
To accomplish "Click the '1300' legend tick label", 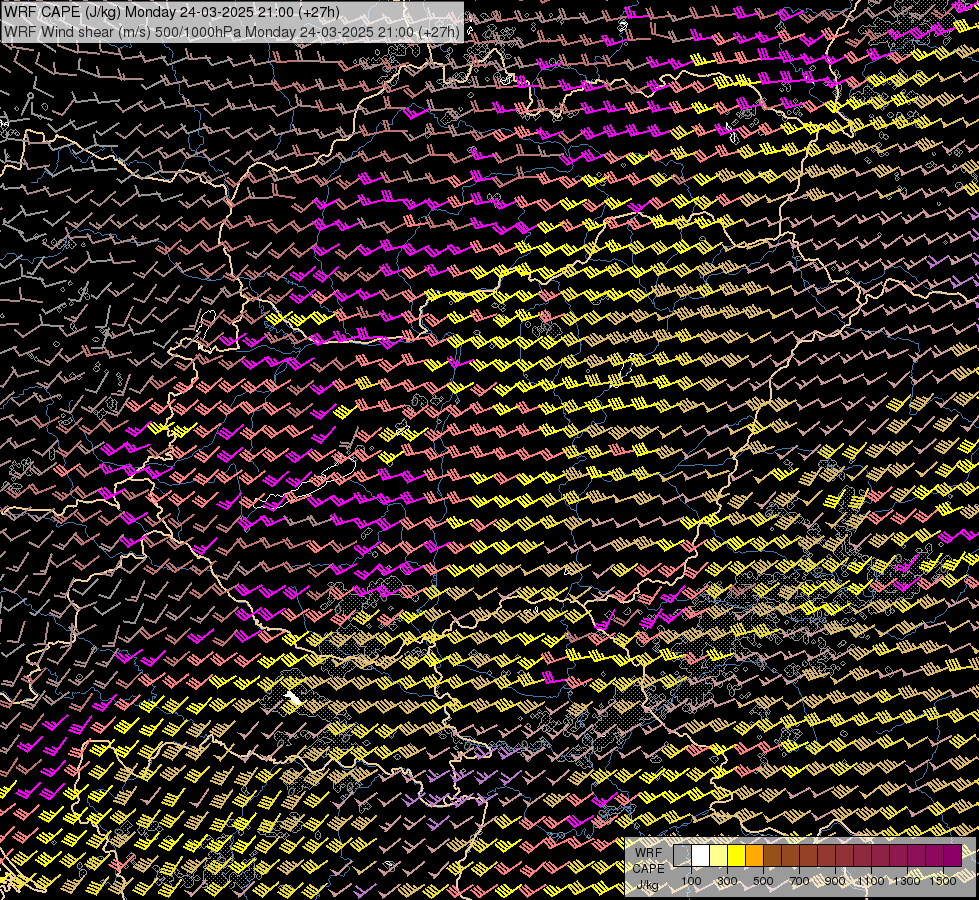I will [x=907, y=881].
